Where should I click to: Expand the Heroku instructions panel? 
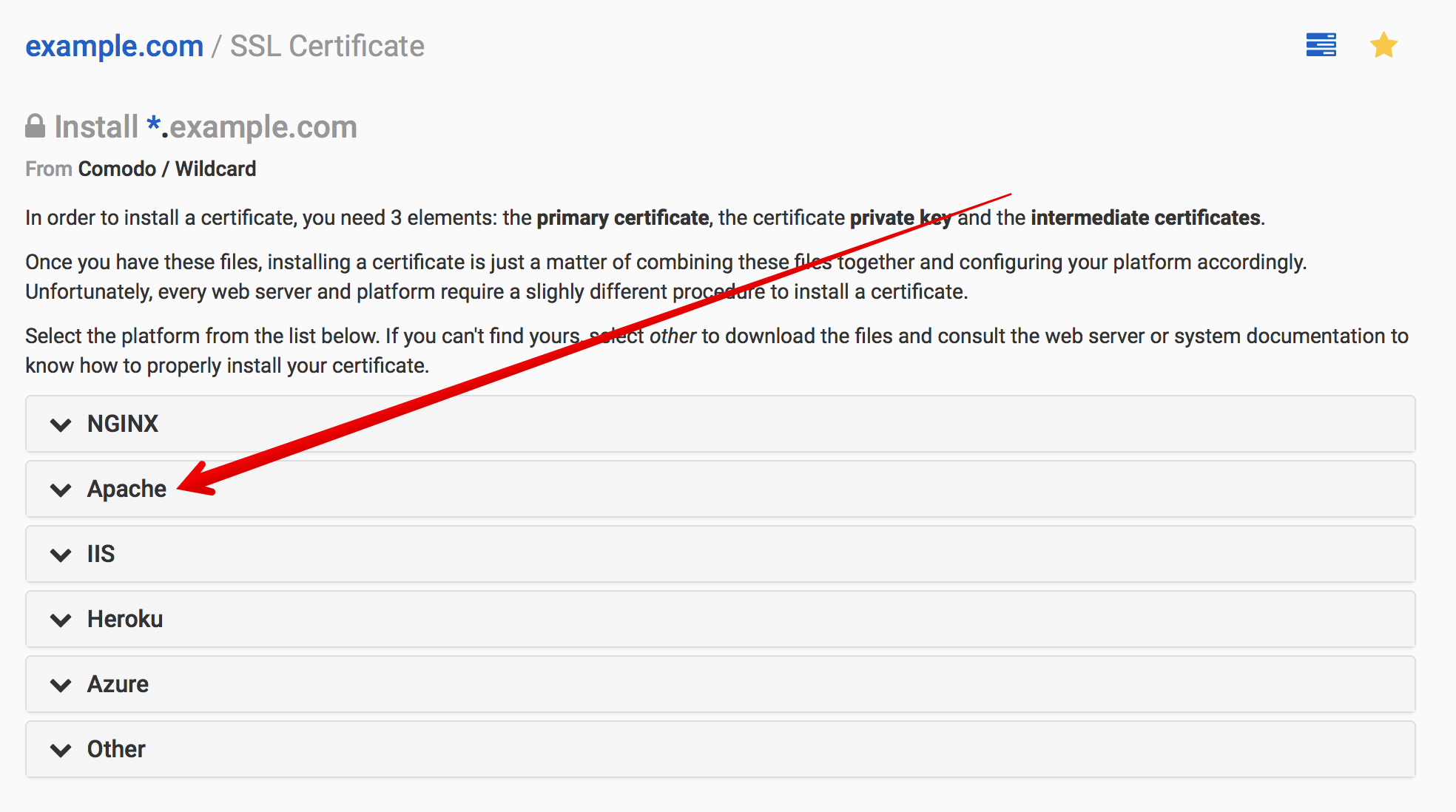(720, 619)
